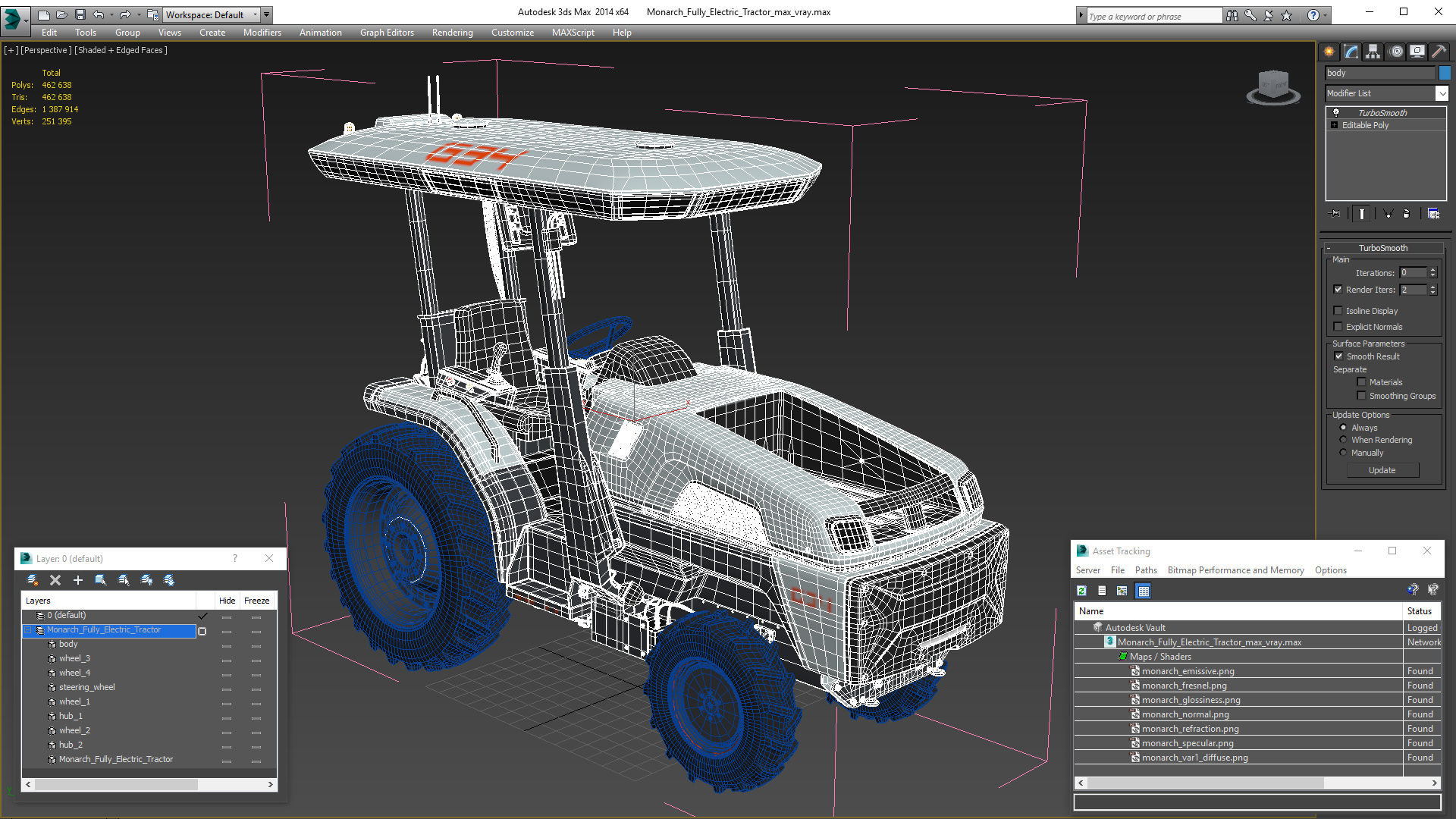Image resolution: width=1456 pixels, height=819 pixels.
Task: Click Refresh icon in Asset Tracking
Action: (1082, 591)
